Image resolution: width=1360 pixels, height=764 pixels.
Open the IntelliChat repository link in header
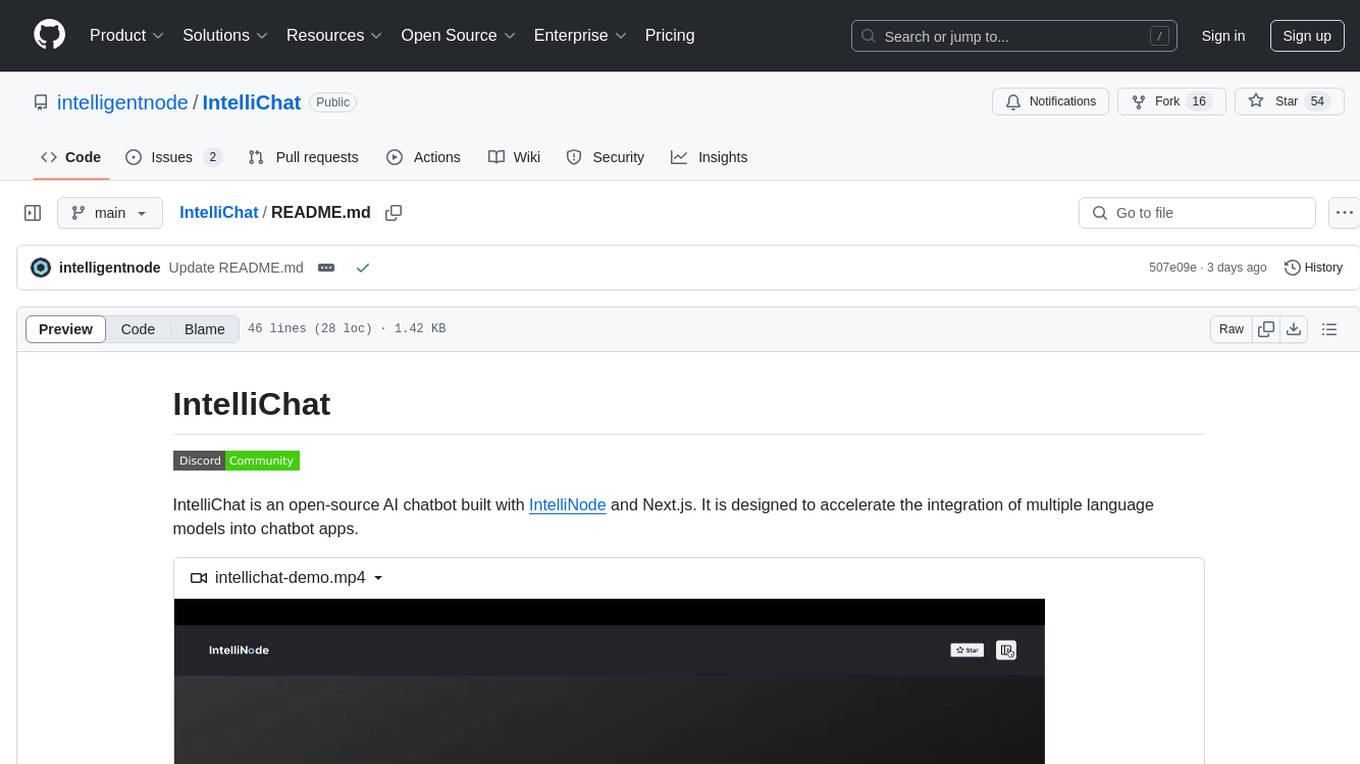tap(252, 102)
